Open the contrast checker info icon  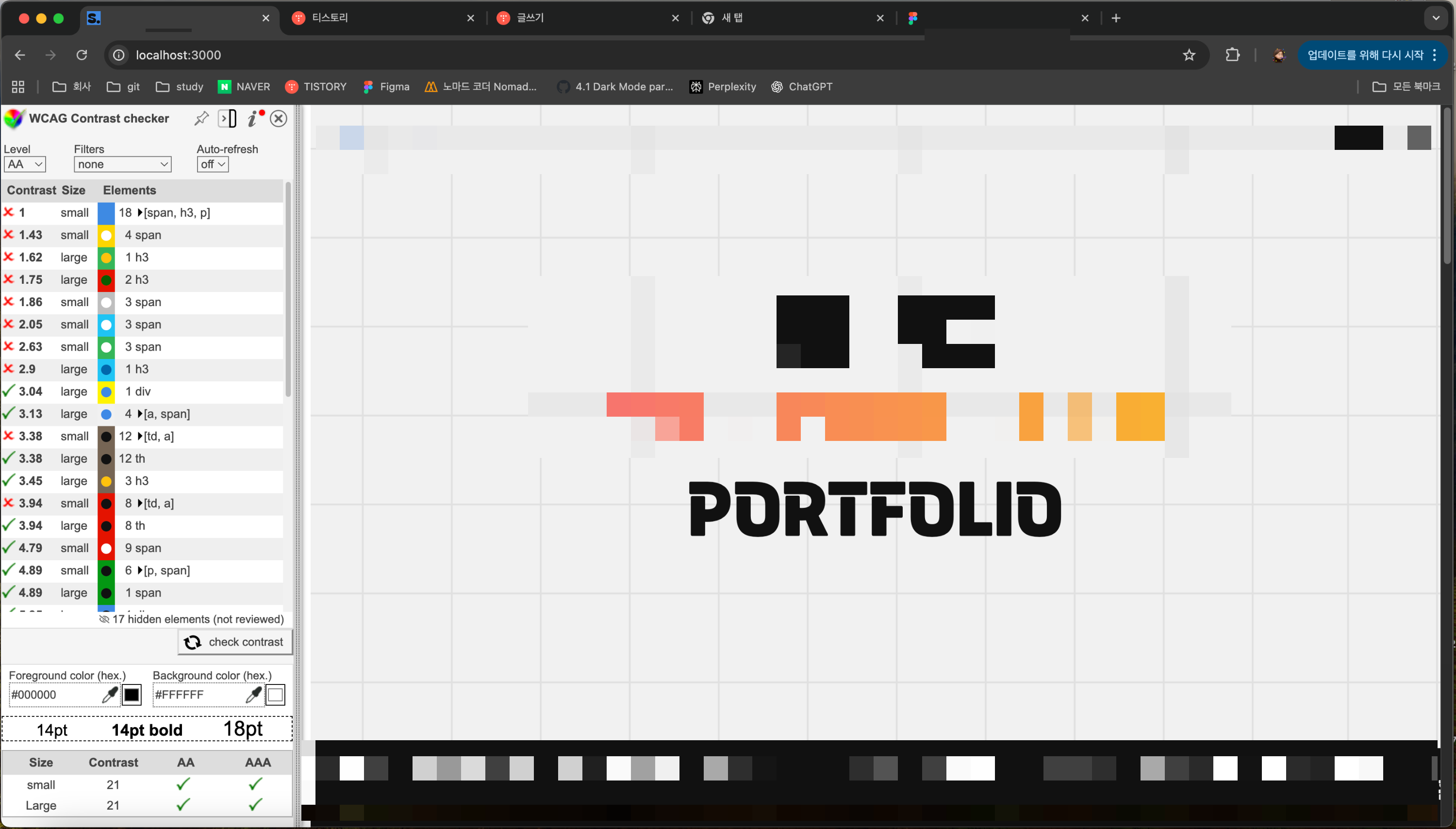pos(252,118)
